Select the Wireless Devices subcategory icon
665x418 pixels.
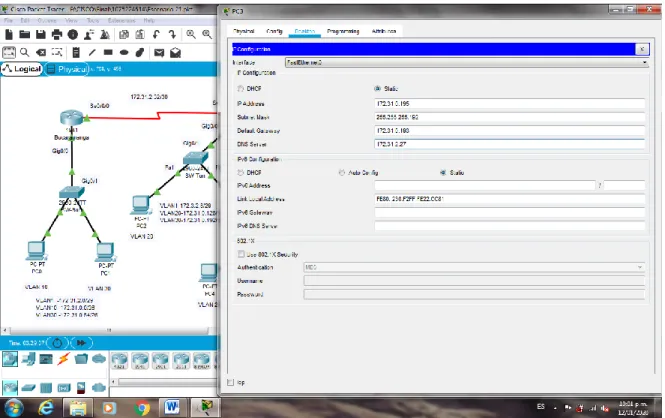(64, 387)
